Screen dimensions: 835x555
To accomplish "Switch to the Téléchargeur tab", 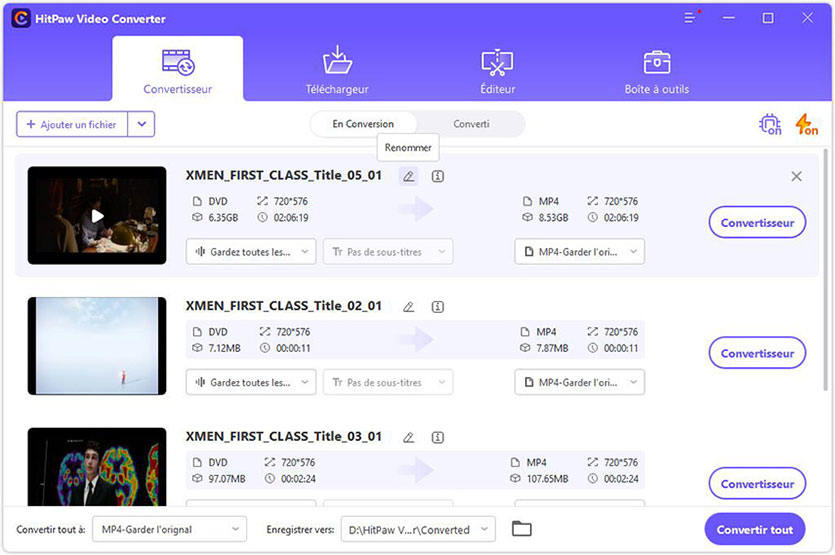I will click(x=337, y=69).
